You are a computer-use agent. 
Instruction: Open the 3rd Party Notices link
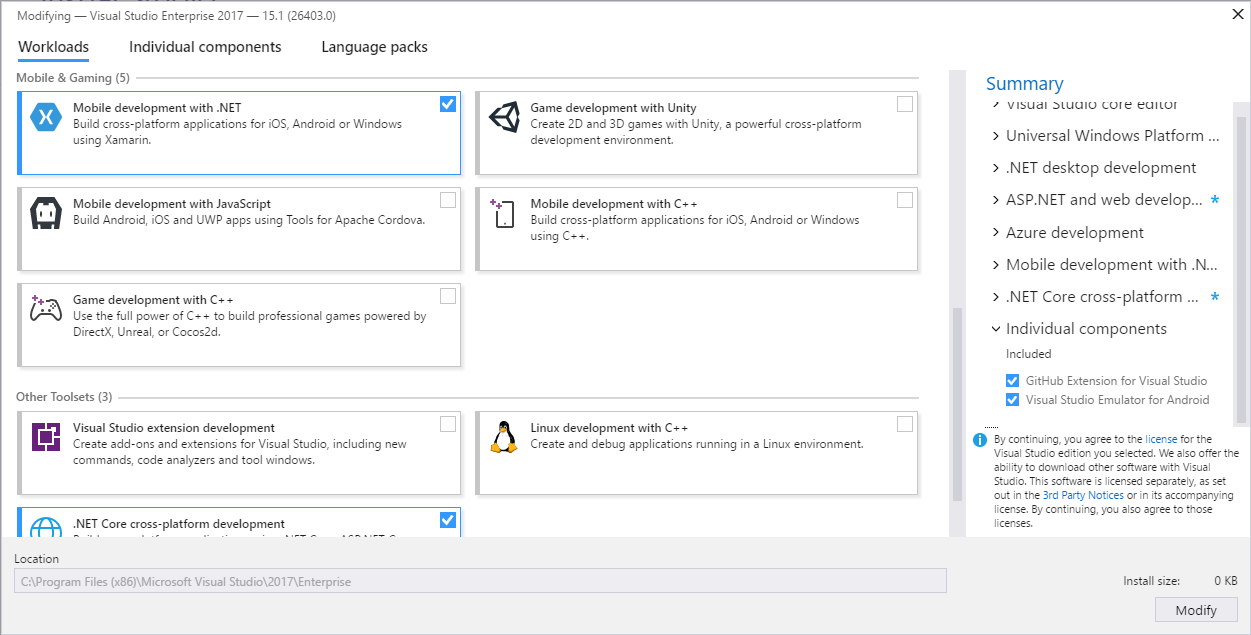click(1083, 495)
